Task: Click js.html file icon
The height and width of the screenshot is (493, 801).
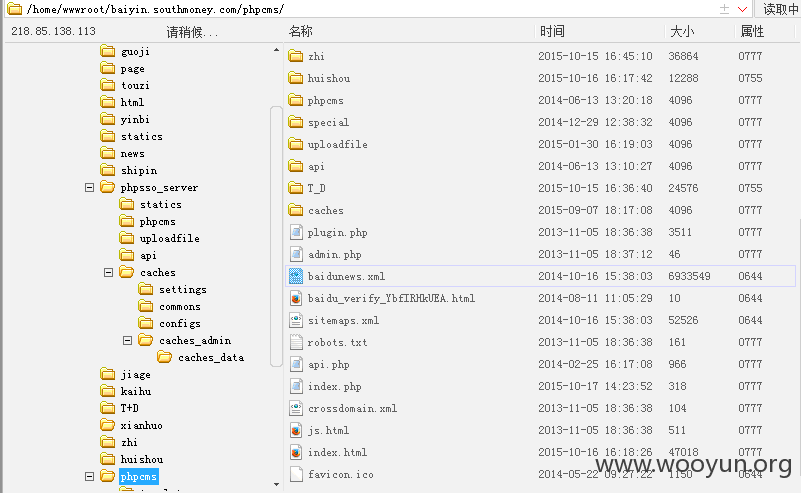Action: coord(296,430)
